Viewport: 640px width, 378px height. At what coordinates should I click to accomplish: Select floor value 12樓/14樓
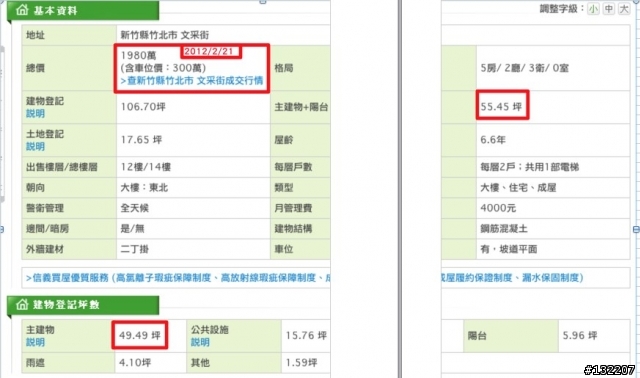(146, 167)
